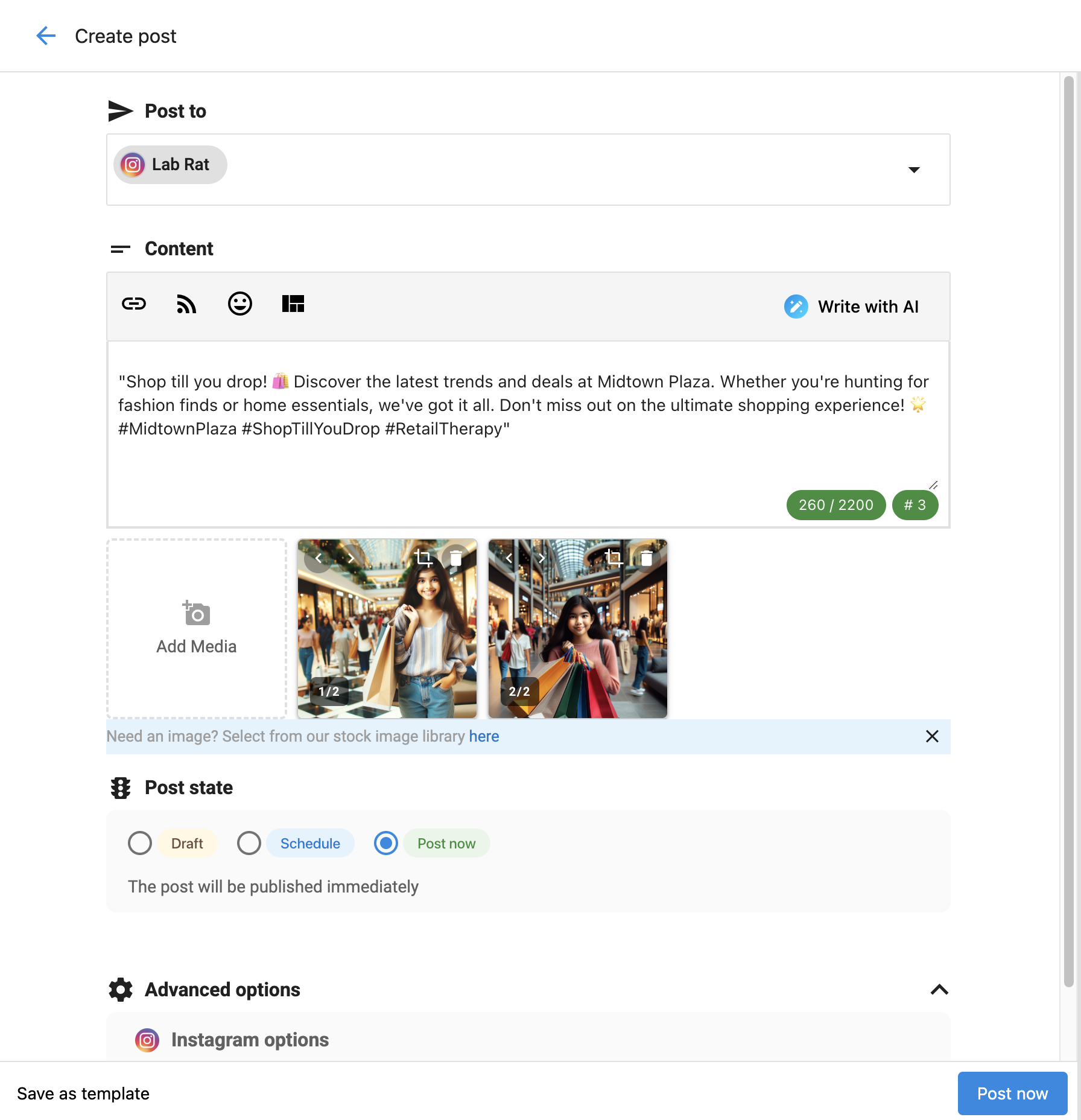
Task: Crop the first image (1/2)
Action: [x=423, y=558]
